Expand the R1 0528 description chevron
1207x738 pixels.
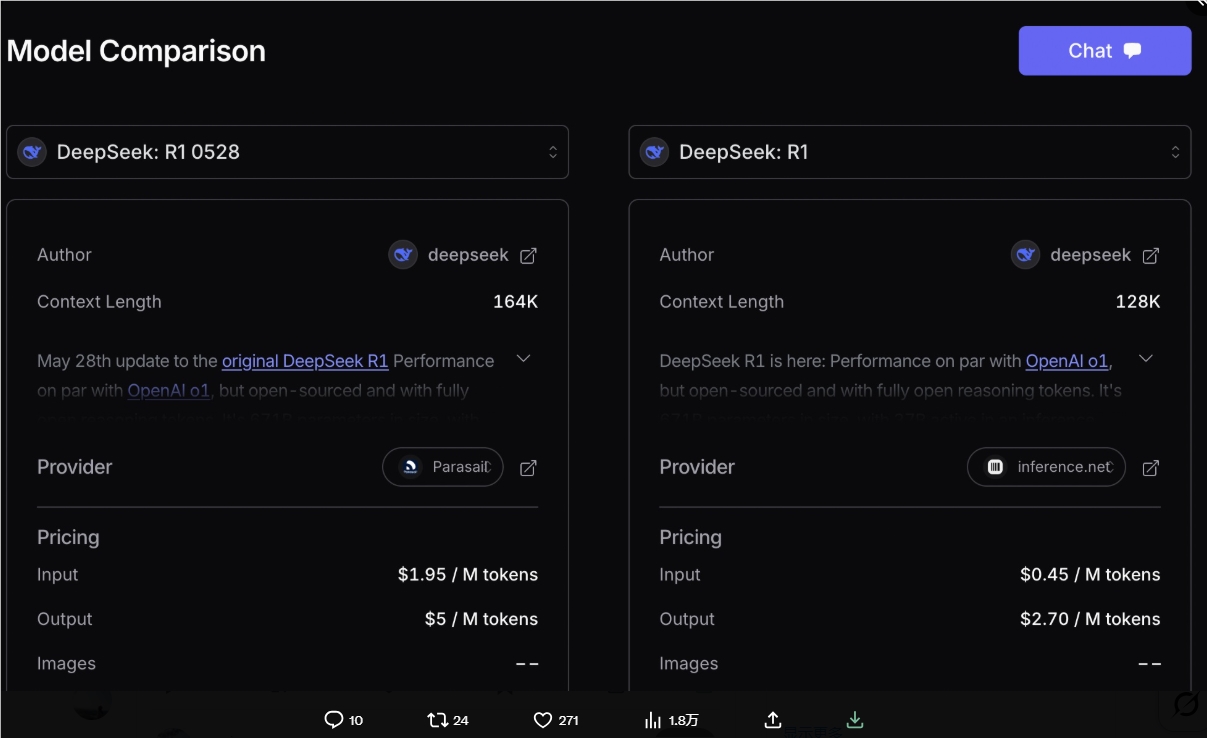point(523,359)
